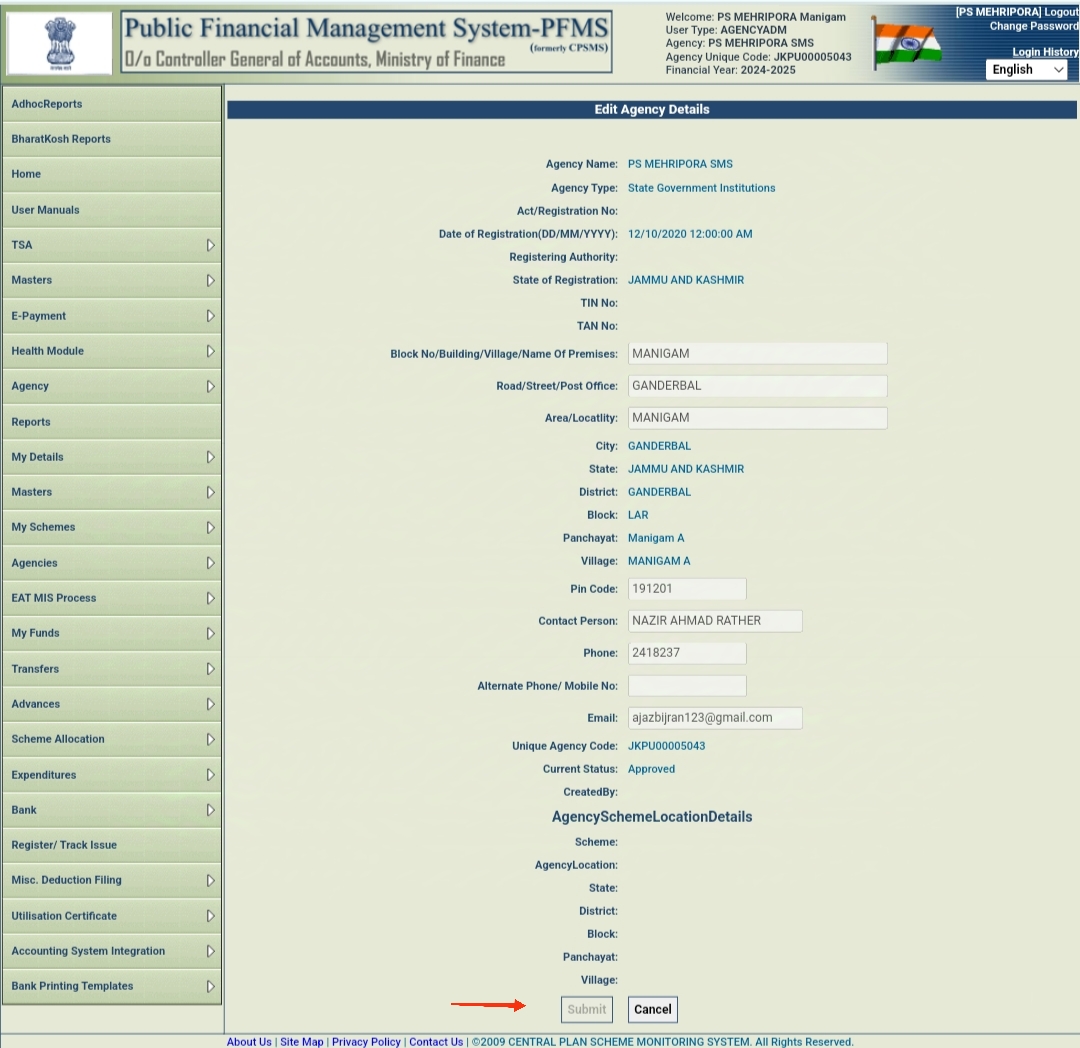Open Bank Printing Templates menu
The image size is (1080, 1048).
(112, 986)
